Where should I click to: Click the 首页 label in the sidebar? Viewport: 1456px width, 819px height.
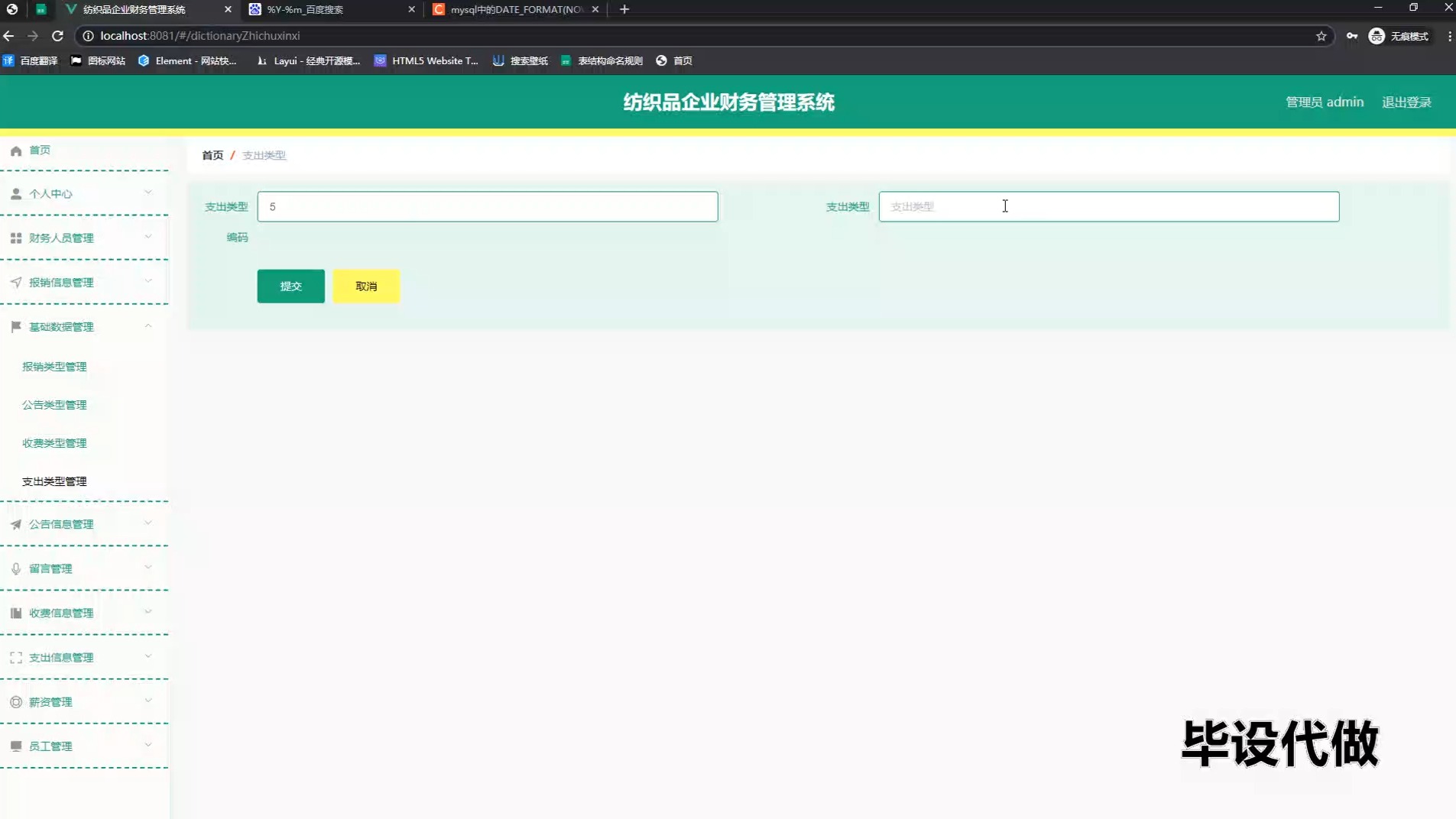click(40, 151)
